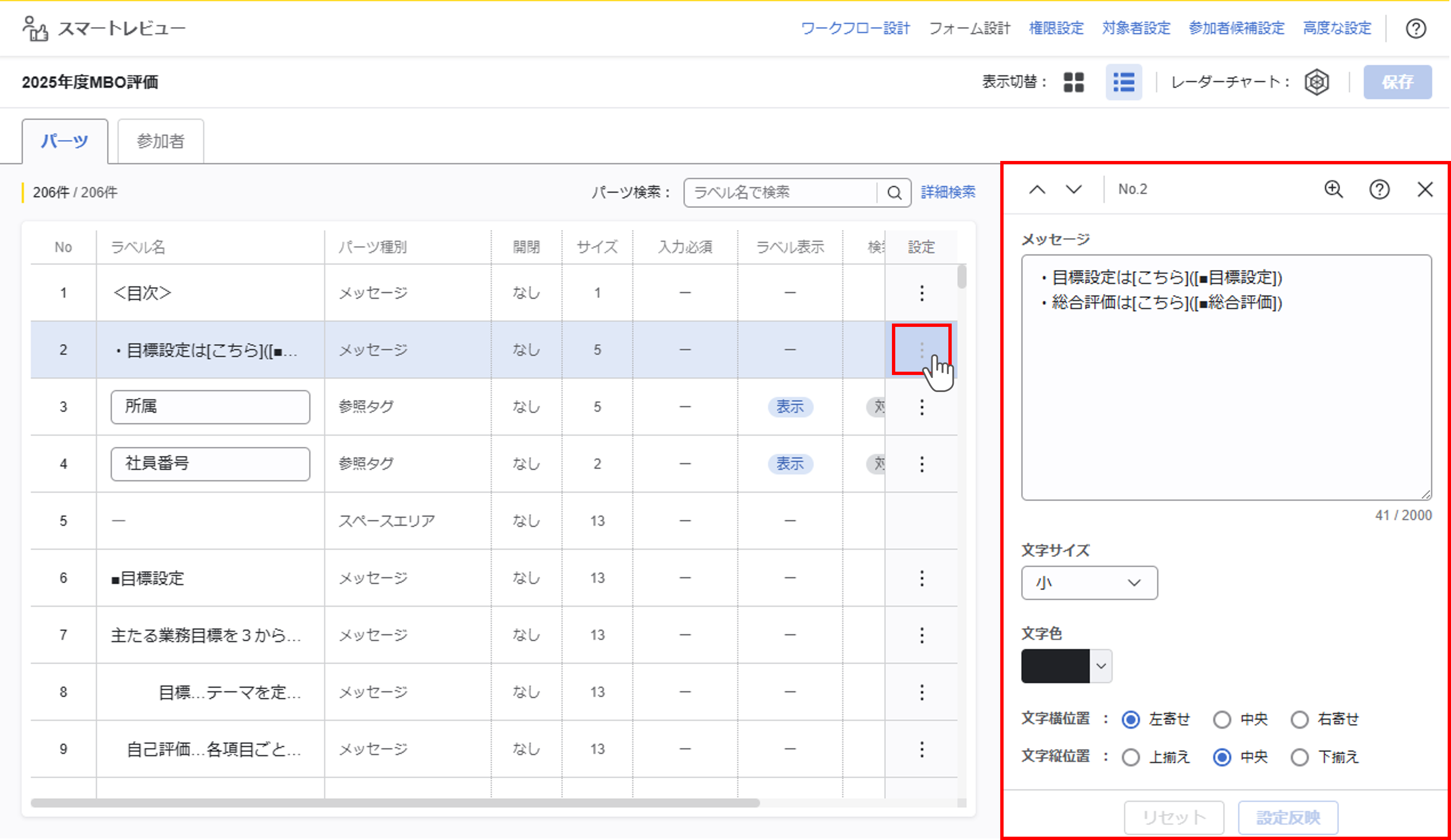Go to フォーム設計
1451x840 pixels.
970,28
